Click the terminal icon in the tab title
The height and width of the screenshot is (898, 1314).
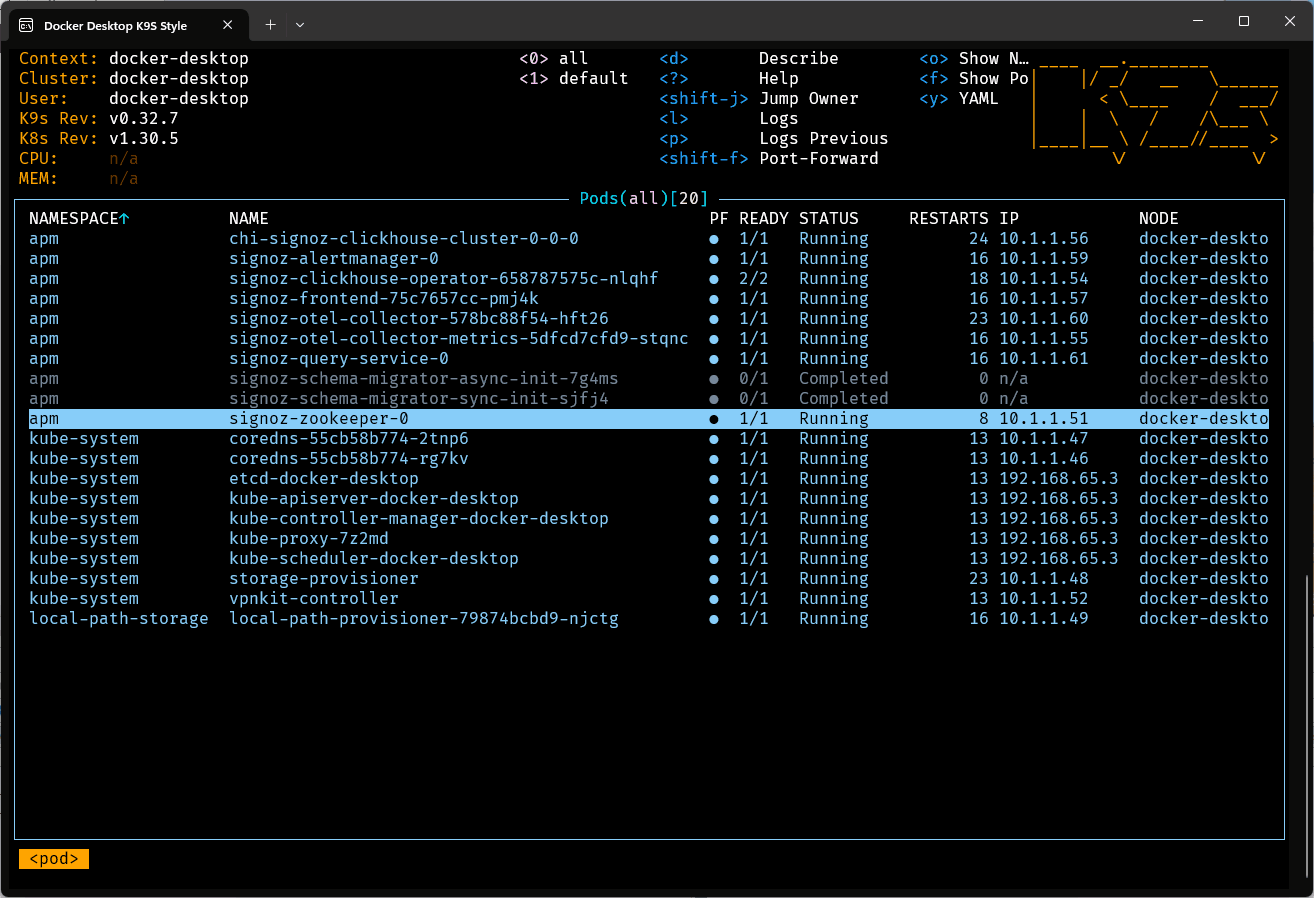(x=26, y=24)
